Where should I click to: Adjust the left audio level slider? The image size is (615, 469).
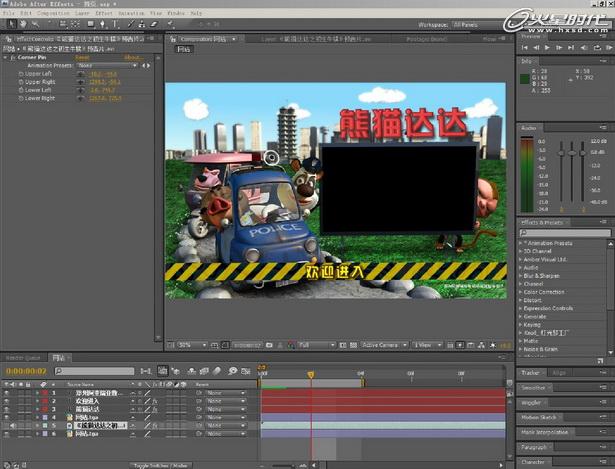click(x=561, y=153)
